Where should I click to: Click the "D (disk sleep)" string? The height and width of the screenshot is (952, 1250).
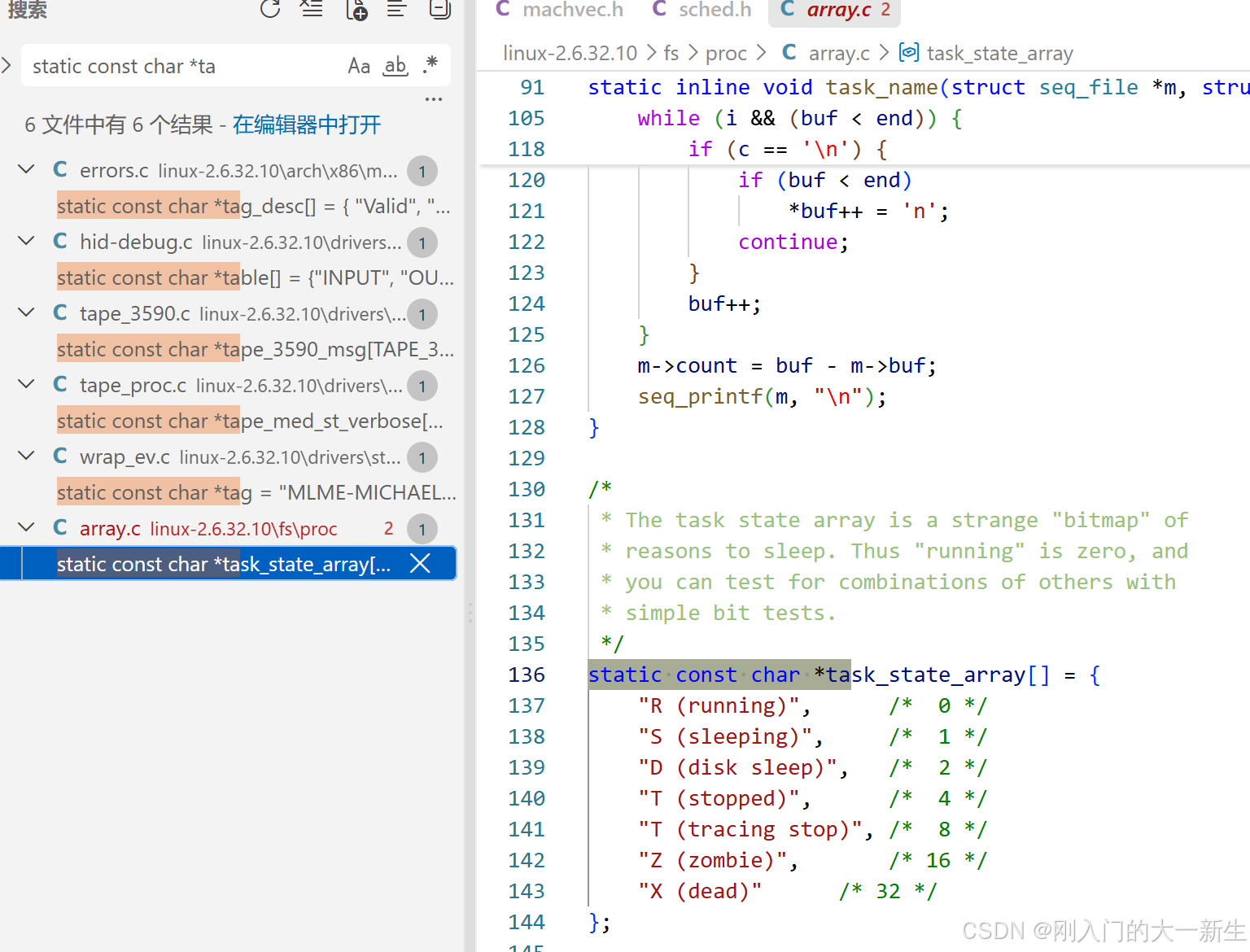click(x=737, y=767)
